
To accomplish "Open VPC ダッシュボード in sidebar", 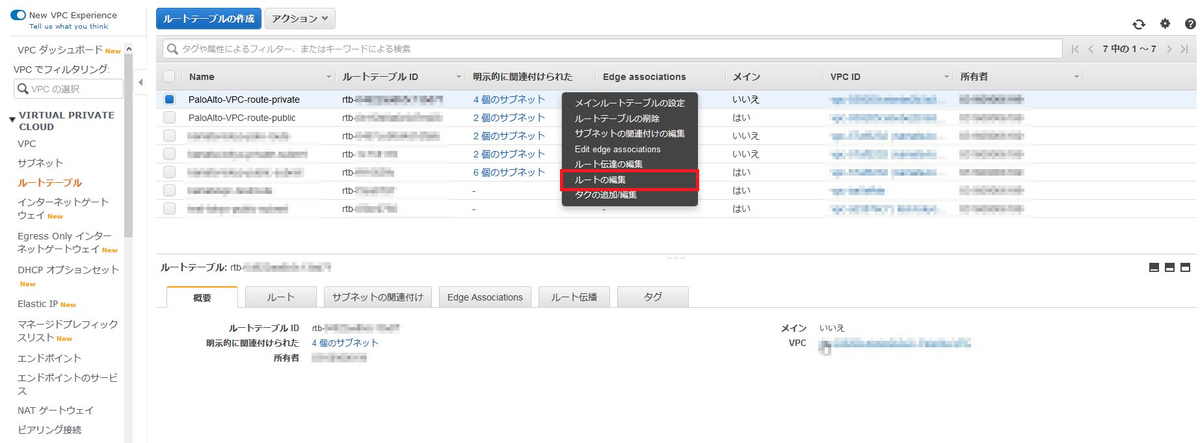I will [x=59, y=50].
